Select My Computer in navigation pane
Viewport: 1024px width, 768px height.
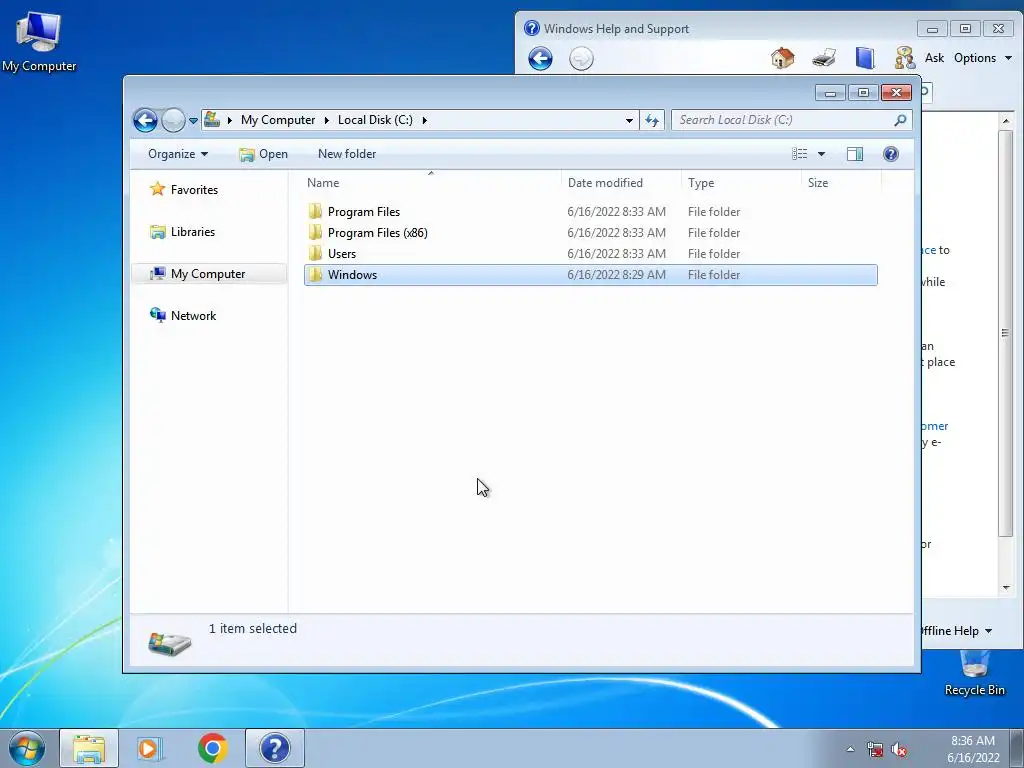tap(209, 274)
